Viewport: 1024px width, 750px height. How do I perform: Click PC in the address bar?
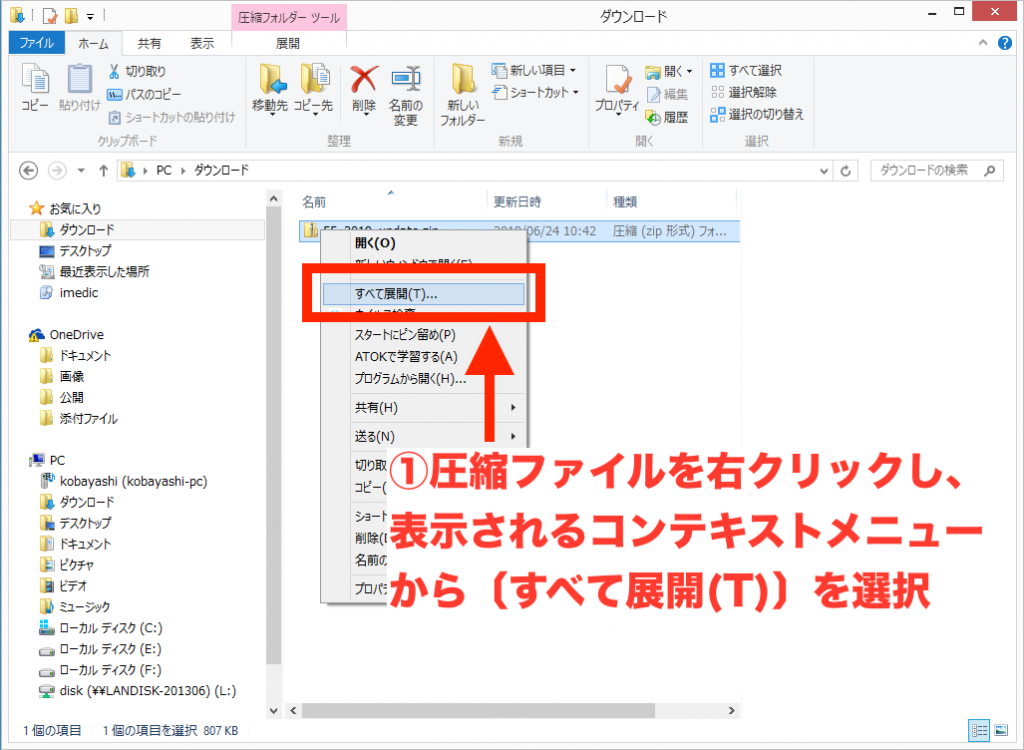point(163,171)
